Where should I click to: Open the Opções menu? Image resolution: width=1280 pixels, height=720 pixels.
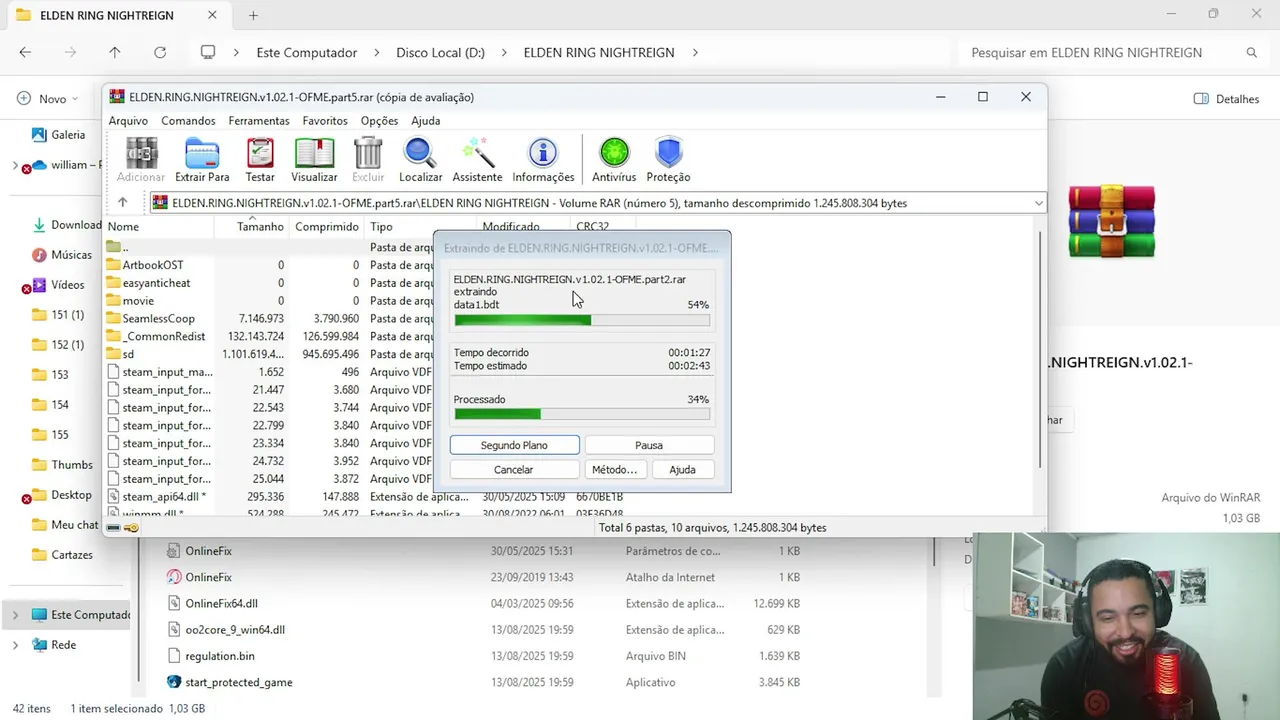pyautogui.click(x=379, y=121)
